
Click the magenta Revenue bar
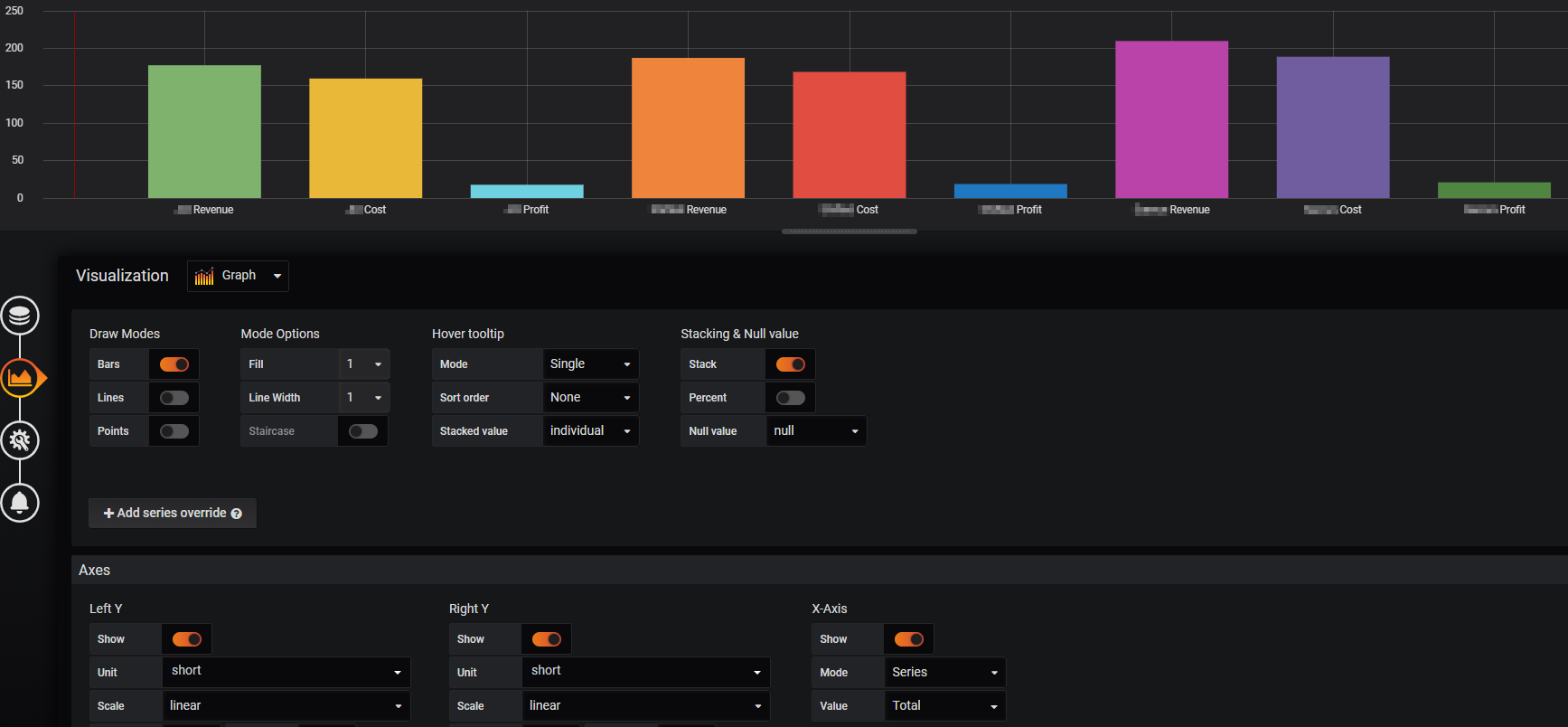(x=1172, y=119)
